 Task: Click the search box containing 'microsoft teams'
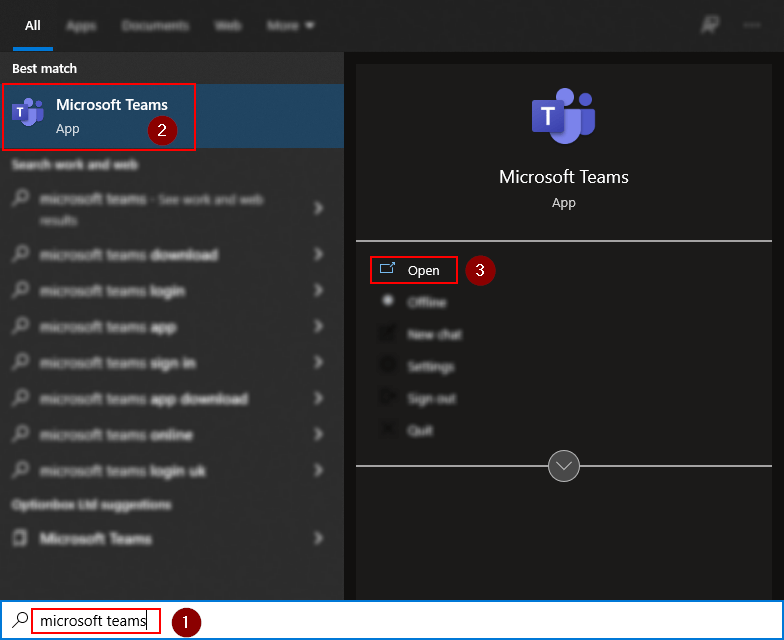coord(392,620)
